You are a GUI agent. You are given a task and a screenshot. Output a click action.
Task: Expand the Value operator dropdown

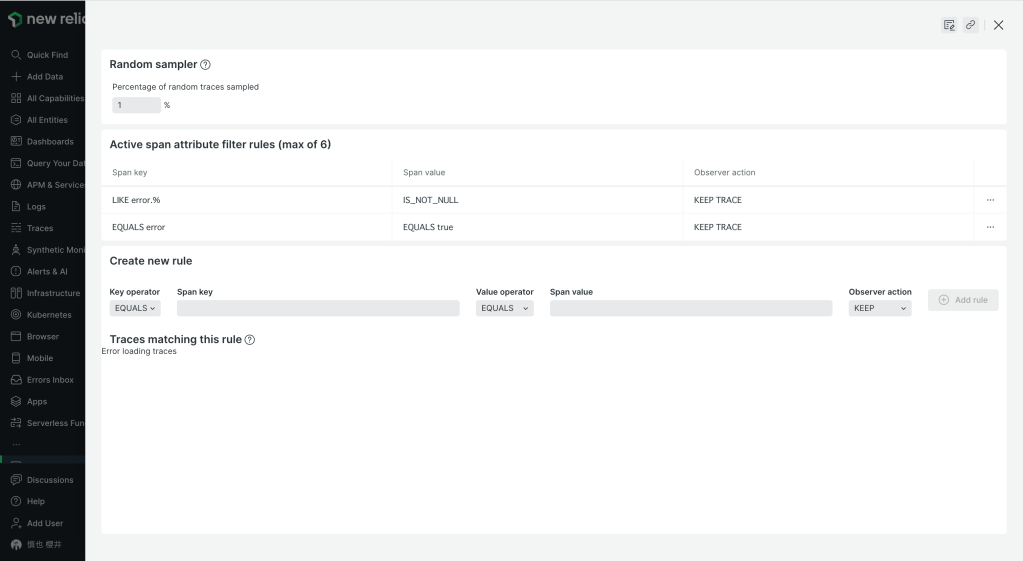504,308
